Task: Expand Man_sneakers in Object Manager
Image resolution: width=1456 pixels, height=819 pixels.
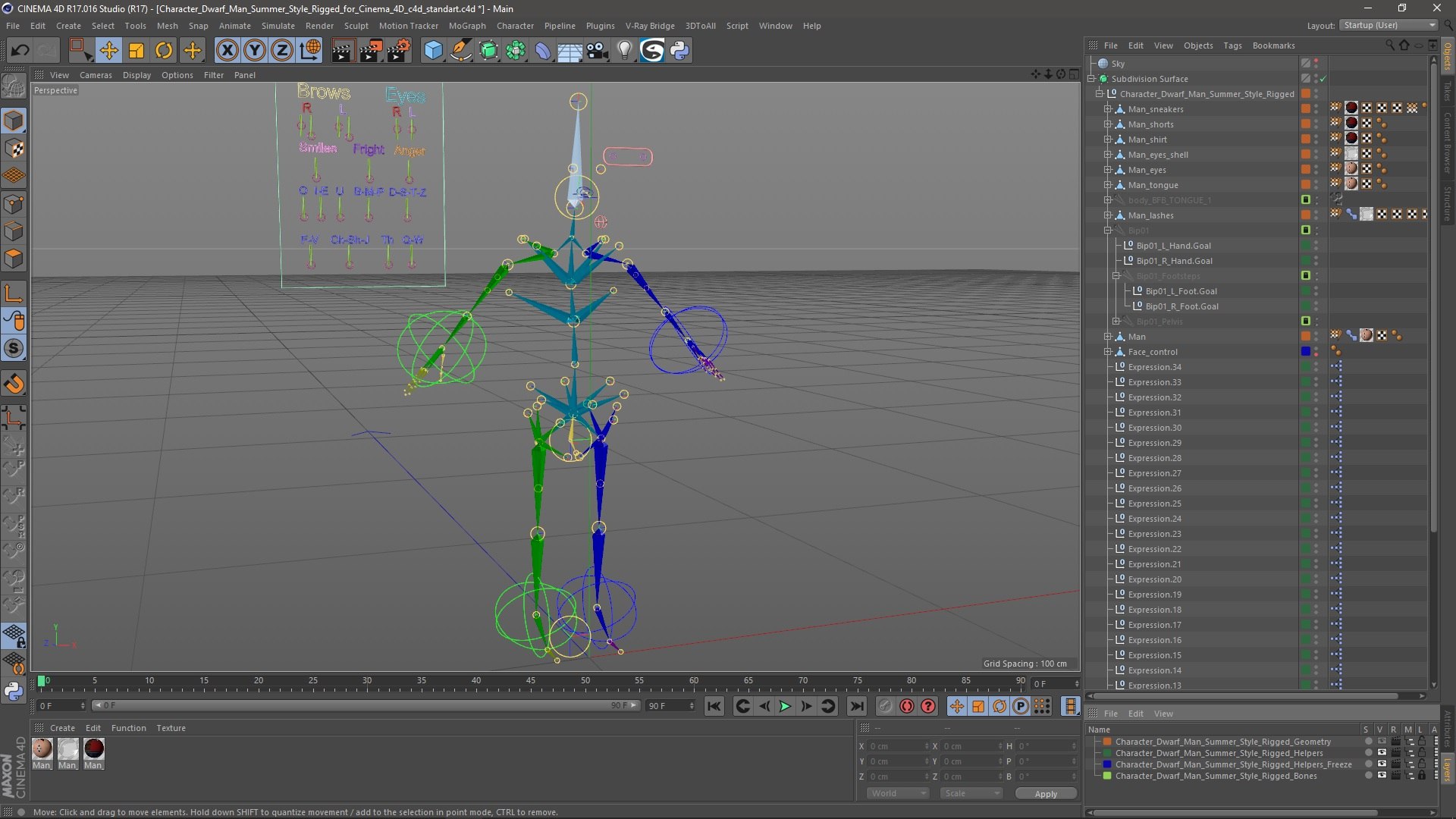Action: [x=1107, y=109]
